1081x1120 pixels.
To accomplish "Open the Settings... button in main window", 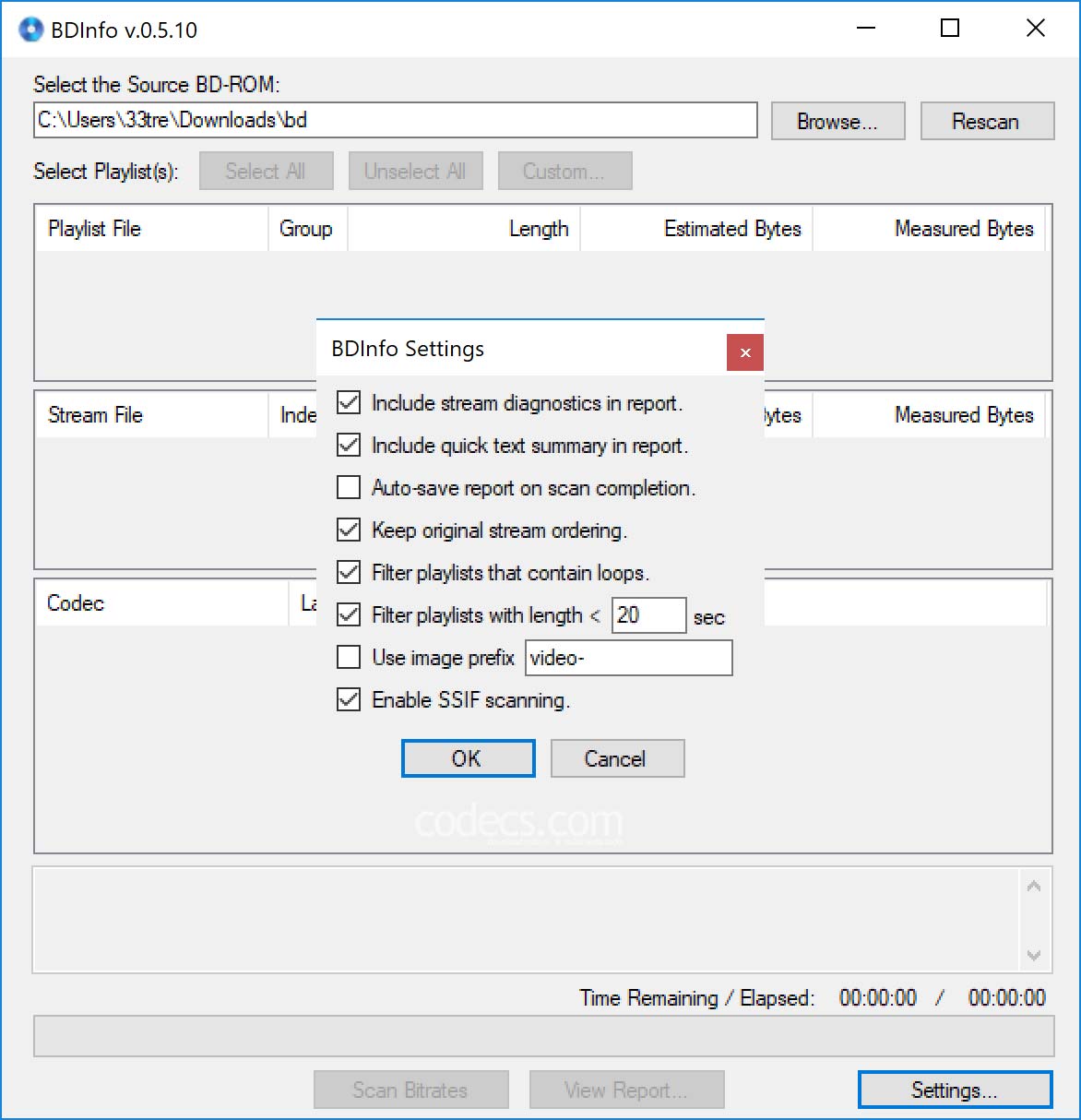I will click(x=955, y=1090).
